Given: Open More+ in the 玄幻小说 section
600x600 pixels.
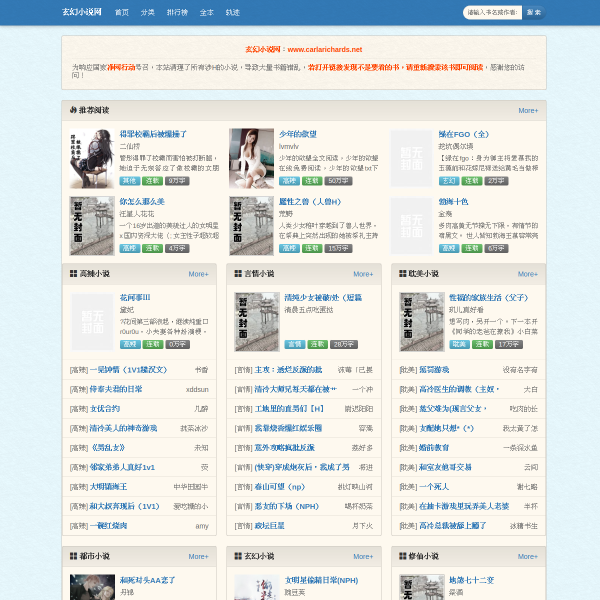Looking at the screenshot, I should click(363, 556).
